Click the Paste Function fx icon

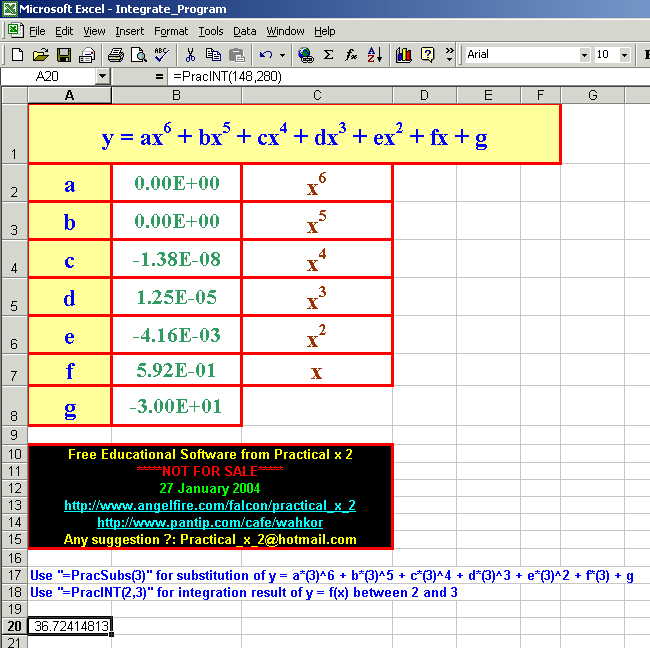351,54
